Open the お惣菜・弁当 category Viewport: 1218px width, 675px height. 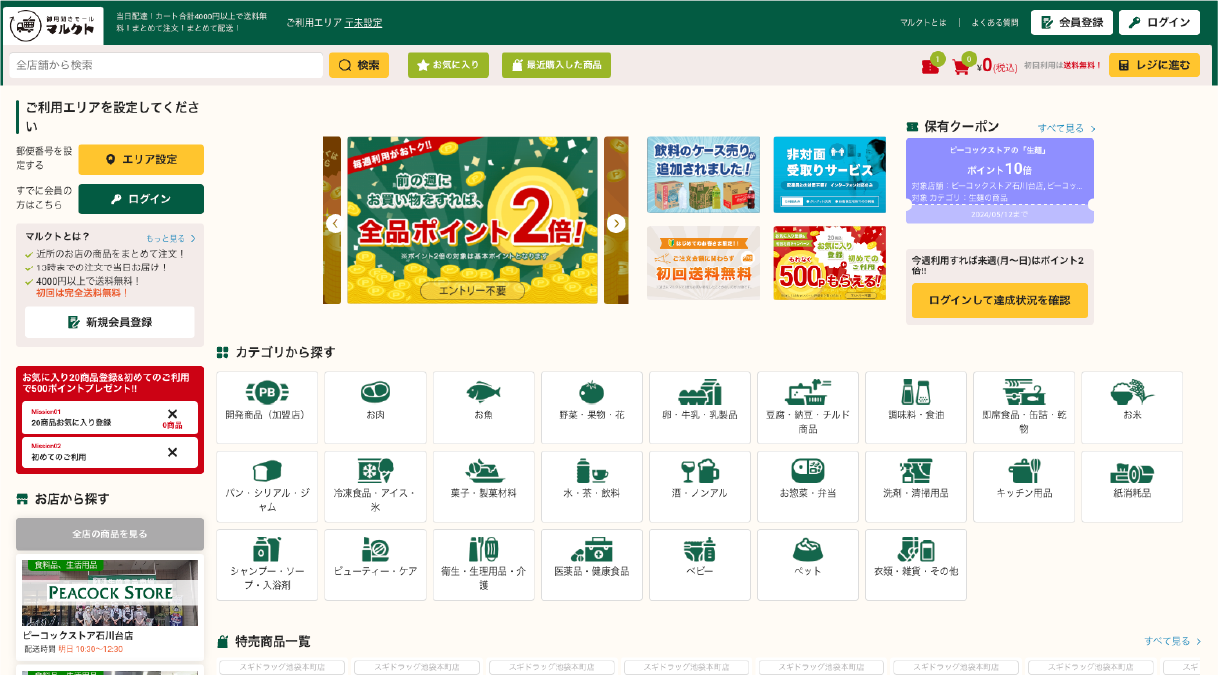click(x=808, y=486)
